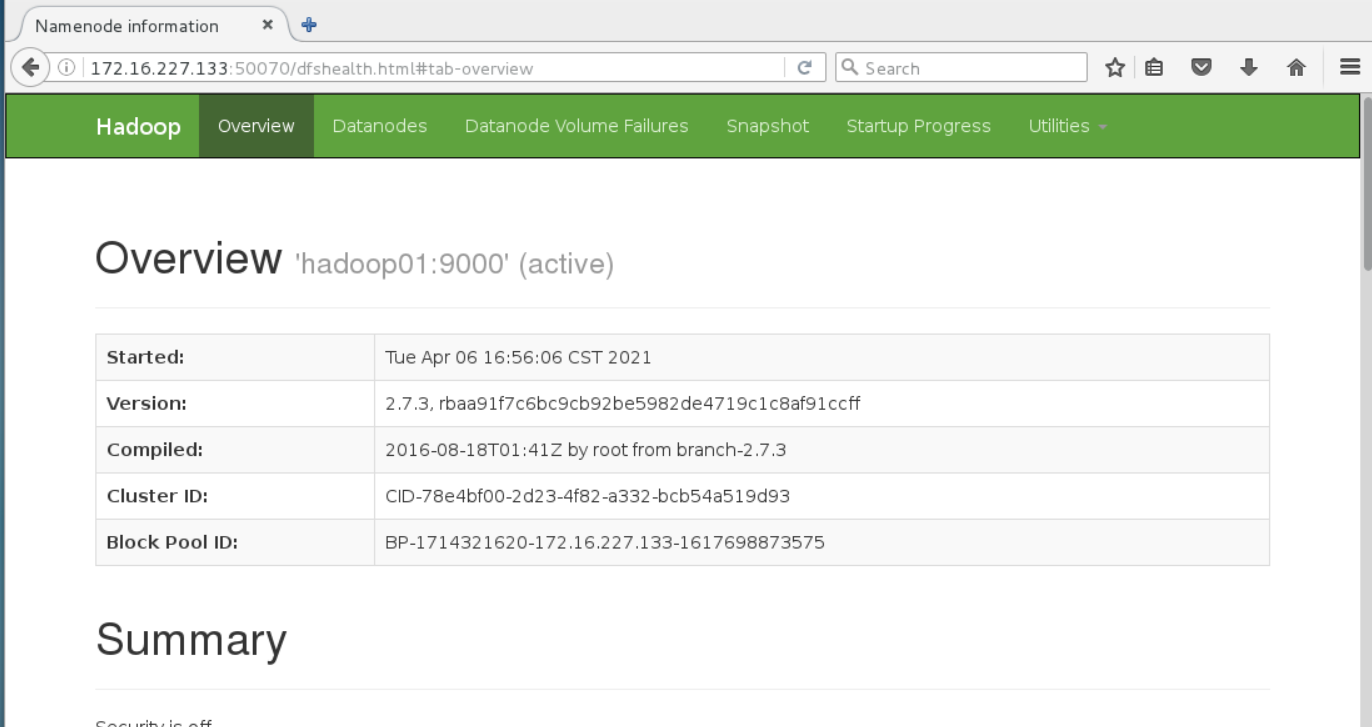Click the 'Block Pool ID:' row label
This screenshot has width=1372, height=727.
click(x=172, y=542)
